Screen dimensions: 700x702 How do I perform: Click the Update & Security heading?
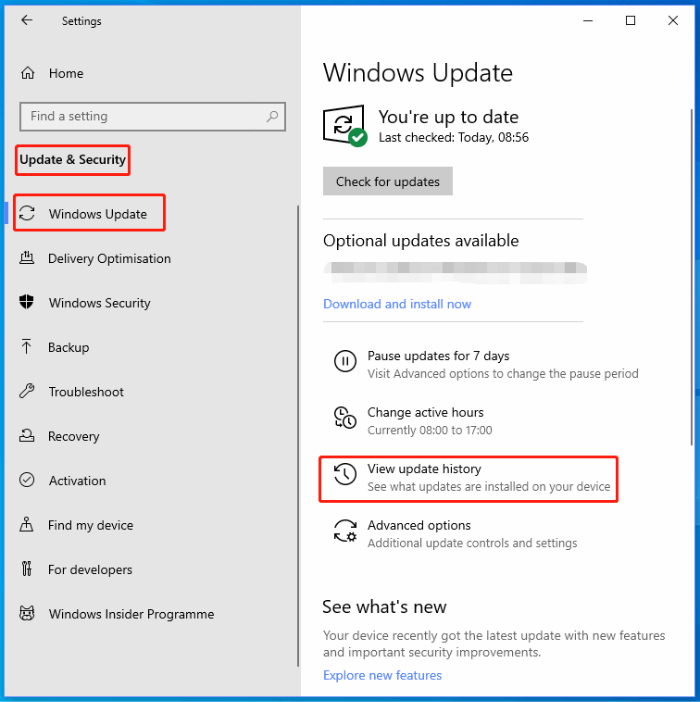(73, 160)
